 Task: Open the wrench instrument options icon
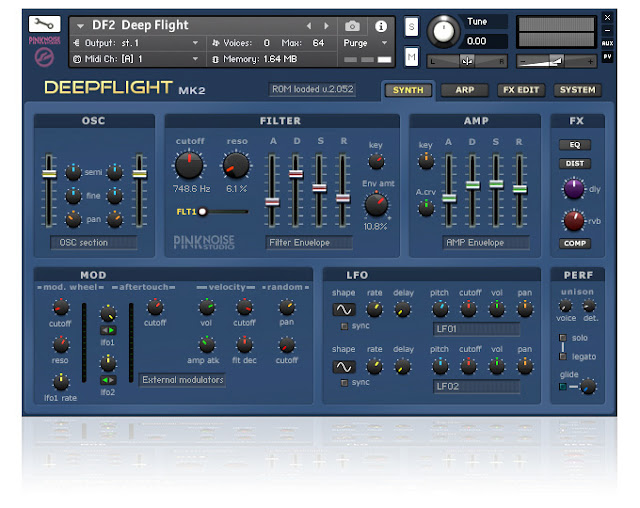pyautogui.click(x=44, y=24)
